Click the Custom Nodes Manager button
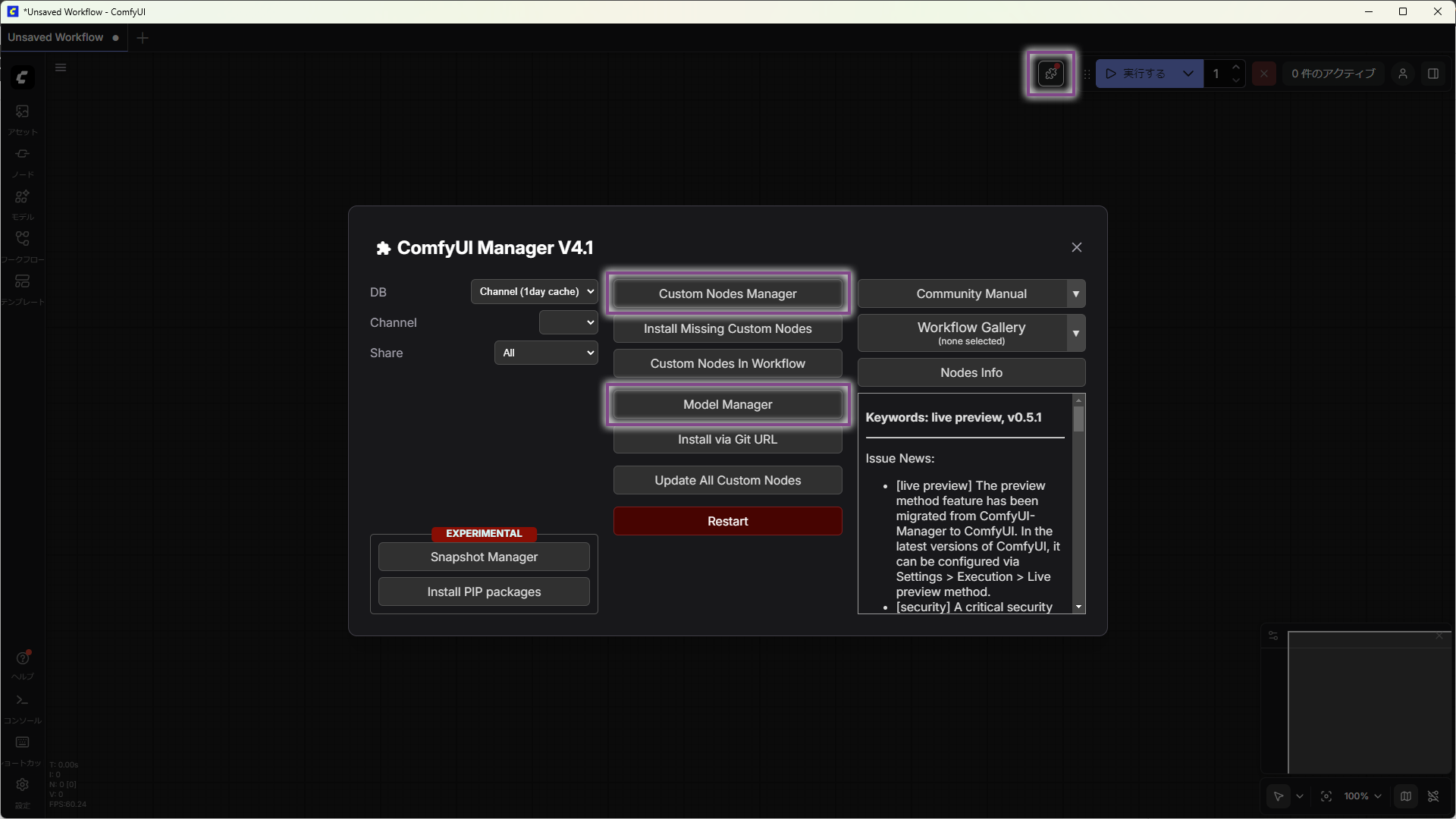This screenshot has height=819, width=1456. coord(727,293)
